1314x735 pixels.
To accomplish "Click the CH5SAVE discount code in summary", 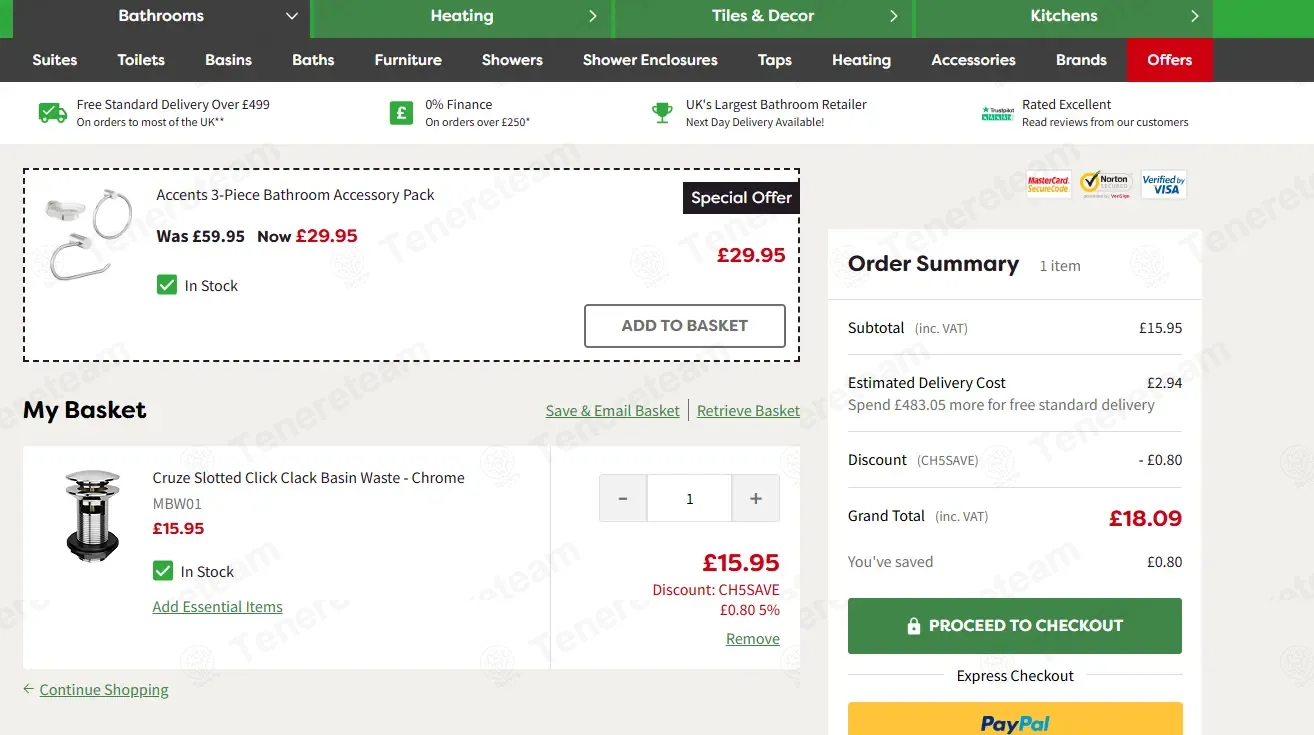I will coord(948,460).
